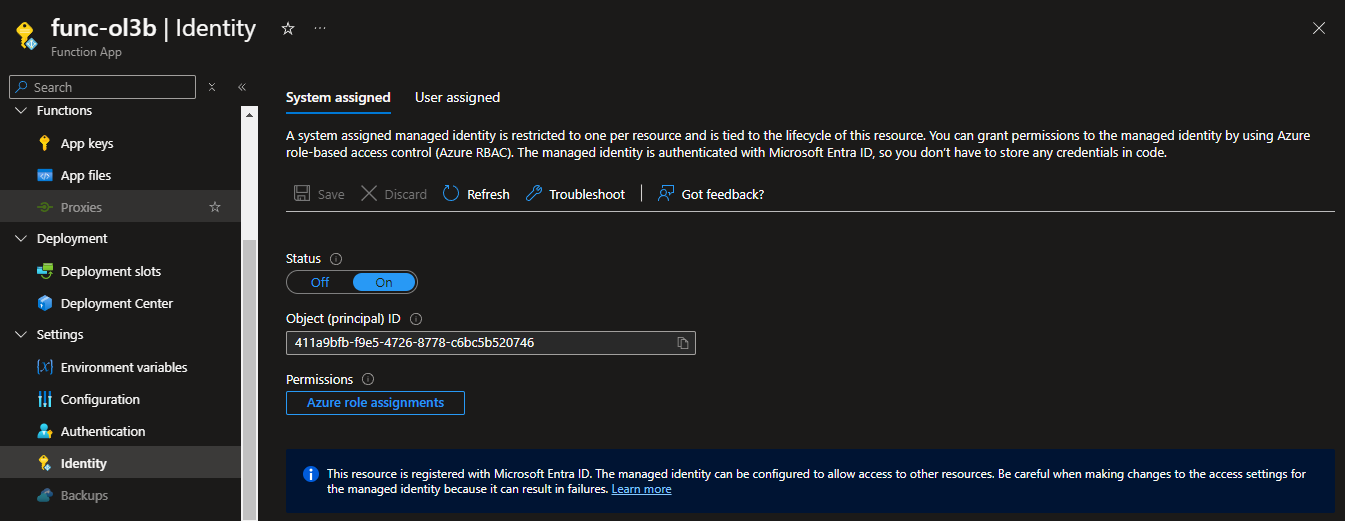Open Configuration settings
1345x521 pixels.
[x=100, y=399]
